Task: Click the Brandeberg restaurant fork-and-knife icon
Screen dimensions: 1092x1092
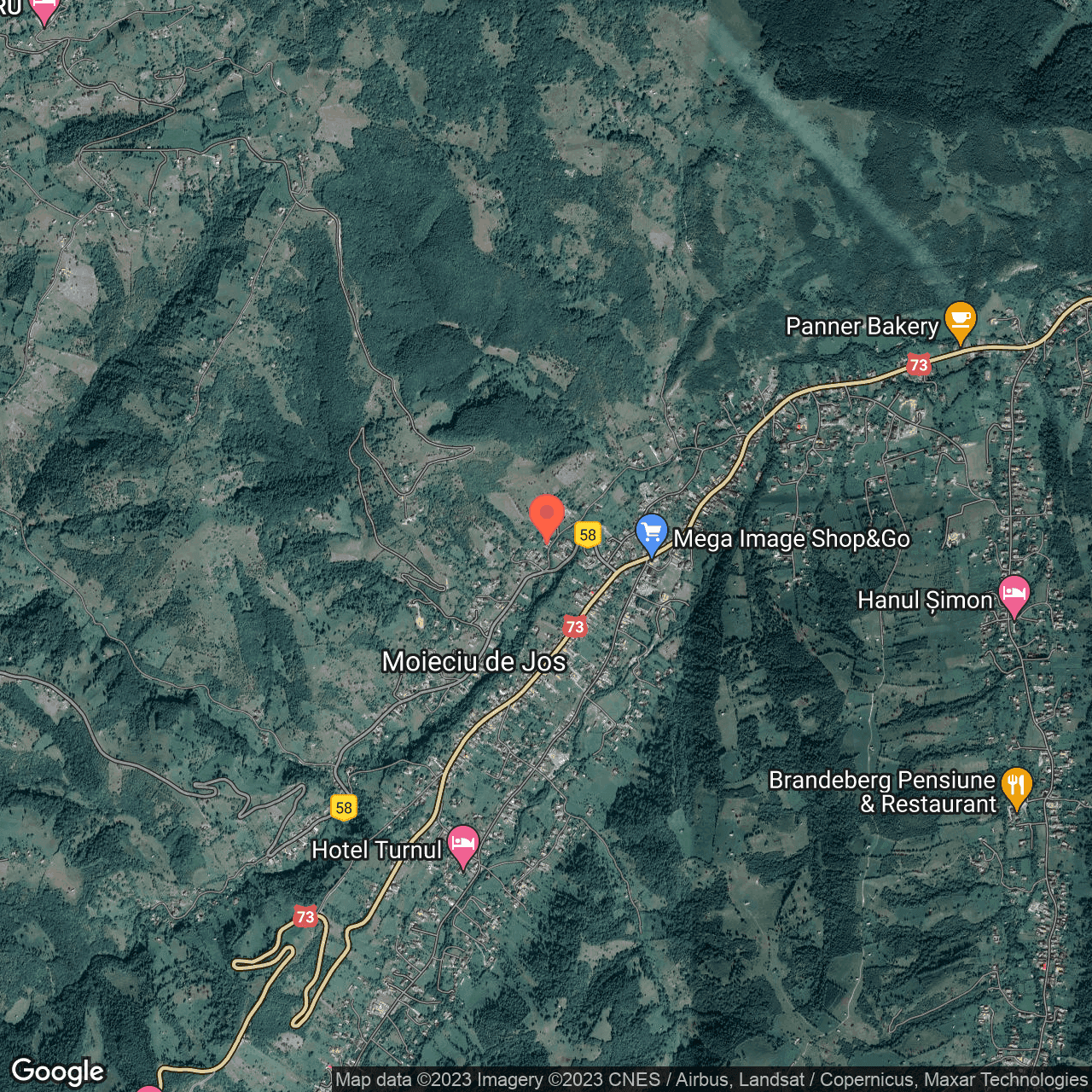Action: [1016, 786]
